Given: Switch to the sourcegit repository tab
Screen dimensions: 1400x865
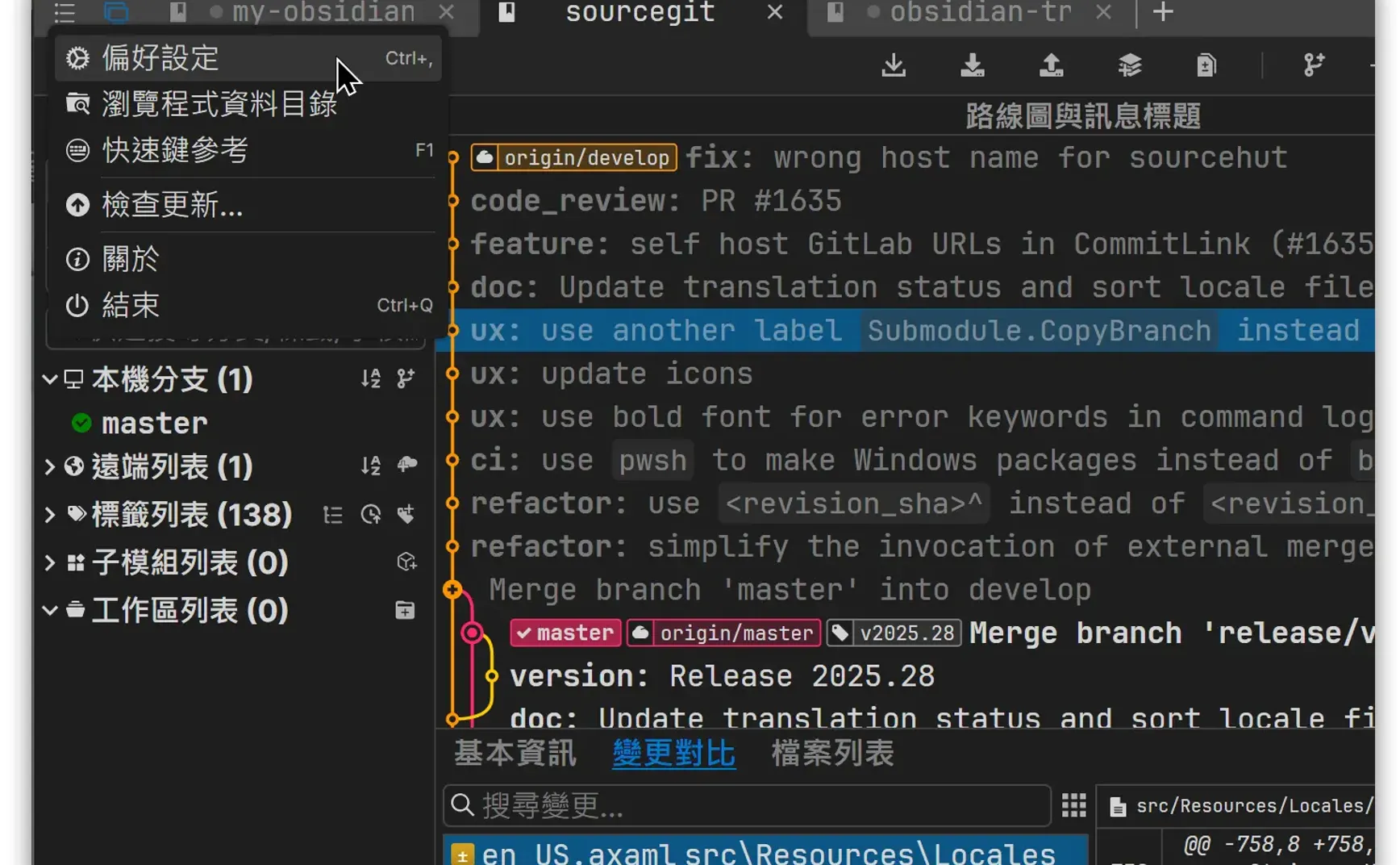Looking at the screenshot, I should click(639, 13).
